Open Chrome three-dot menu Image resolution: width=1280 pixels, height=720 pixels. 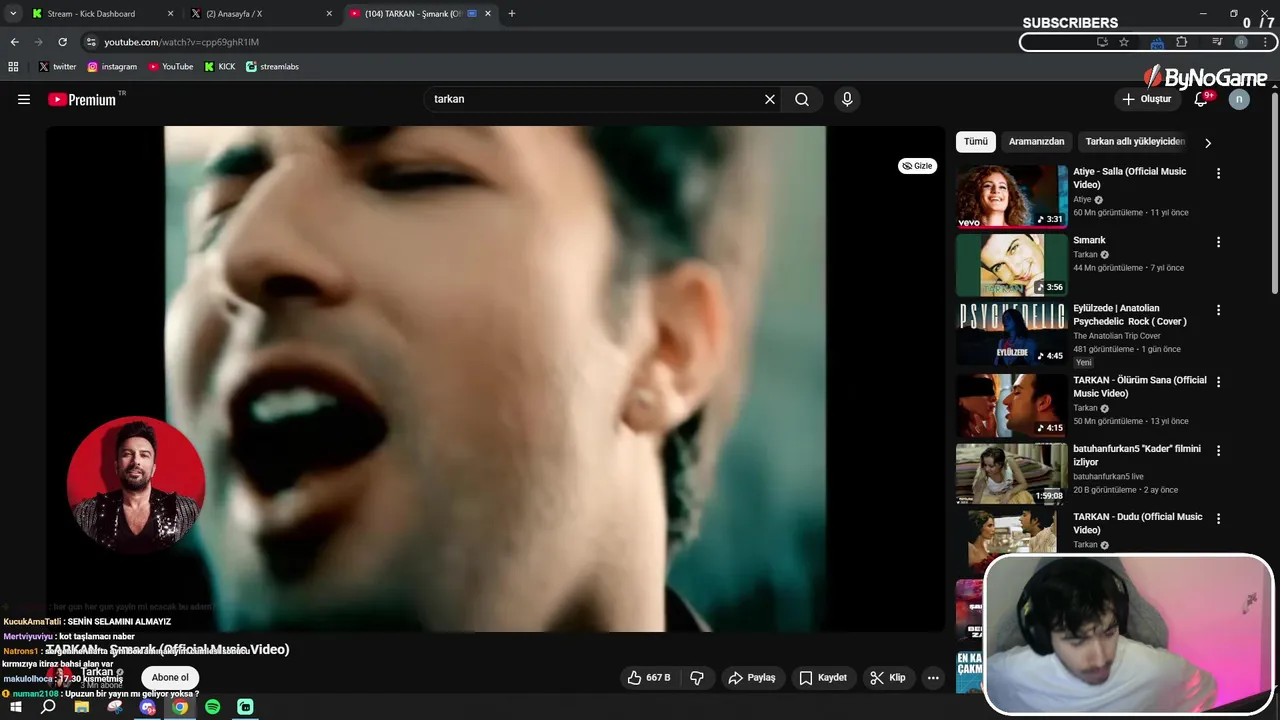coord(1266,42)
